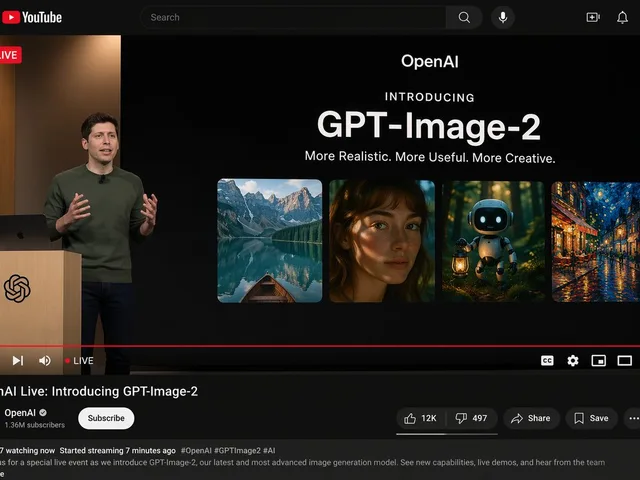Enable miniplayer mode
The width and height of the screenshot is (640, 480).
point(598,360)
